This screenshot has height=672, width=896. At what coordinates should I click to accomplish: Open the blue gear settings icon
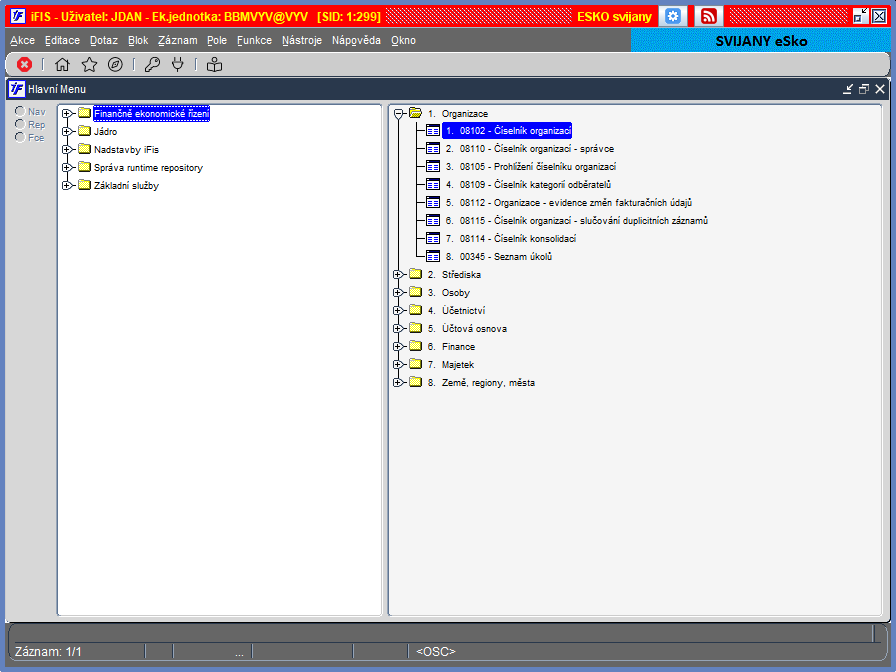pyautogui.click(x=673, y=16)
